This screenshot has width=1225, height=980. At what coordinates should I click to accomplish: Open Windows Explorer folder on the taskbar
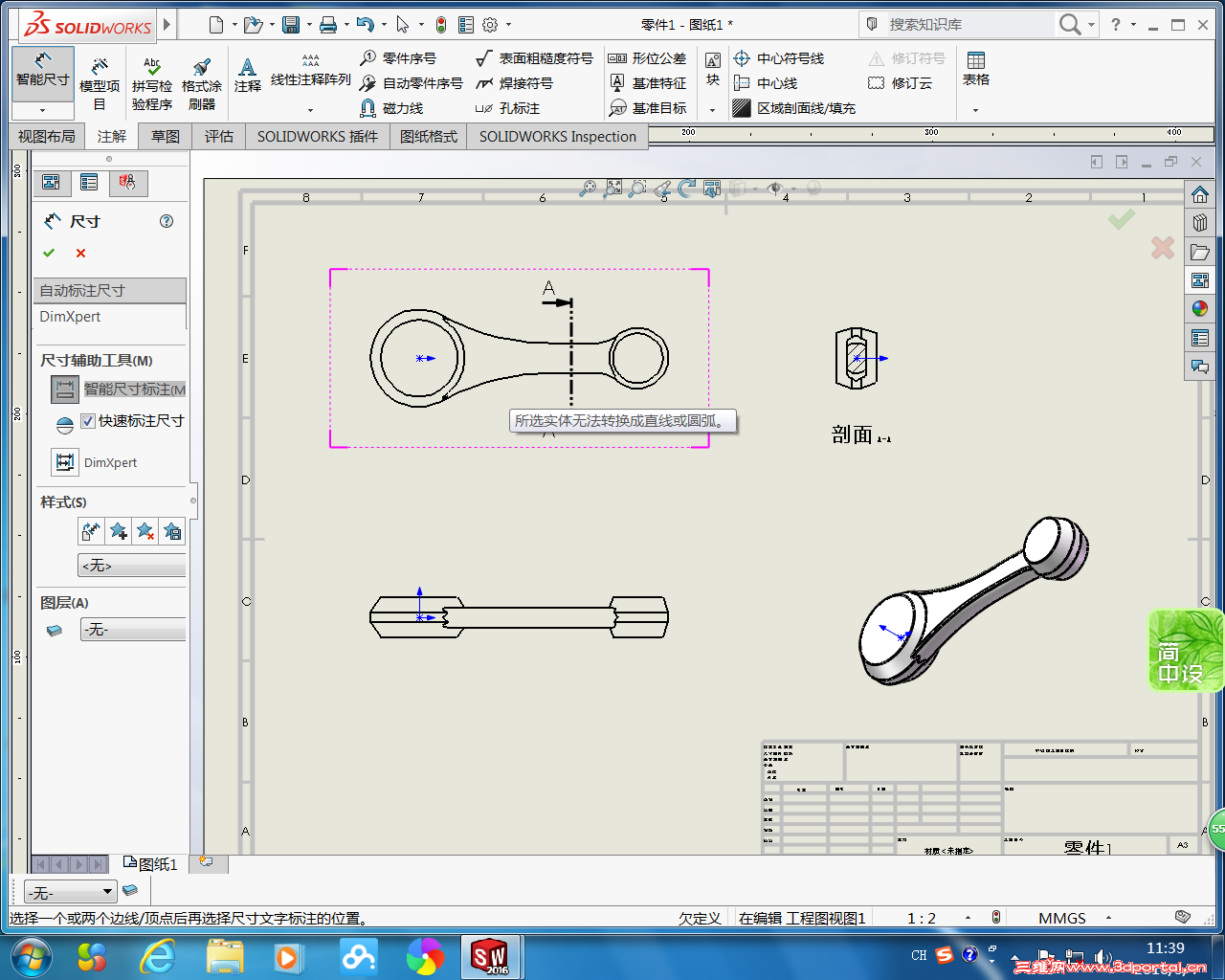225,957
